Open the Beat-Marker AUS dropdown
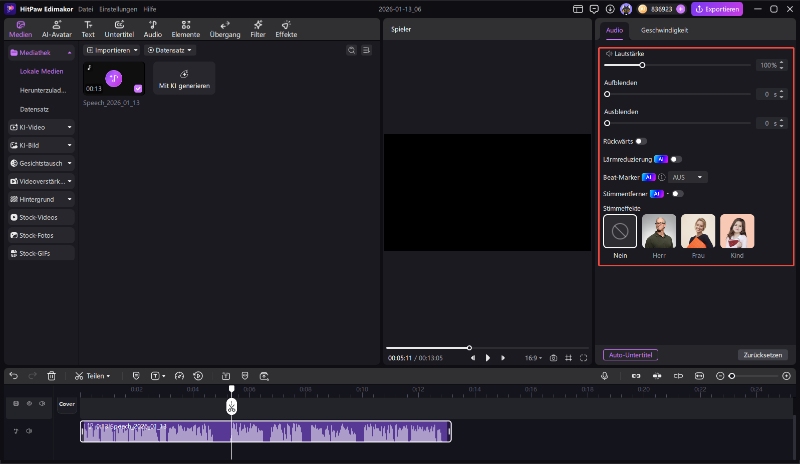This screenshot has width=800, height=464. coord(689,177)
